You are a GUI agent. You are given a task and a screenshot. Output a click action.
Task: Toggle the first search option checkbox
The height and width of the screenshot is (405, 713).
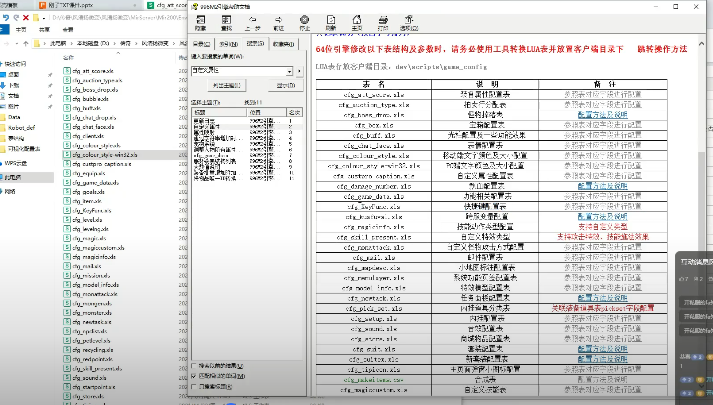point(194,367)
